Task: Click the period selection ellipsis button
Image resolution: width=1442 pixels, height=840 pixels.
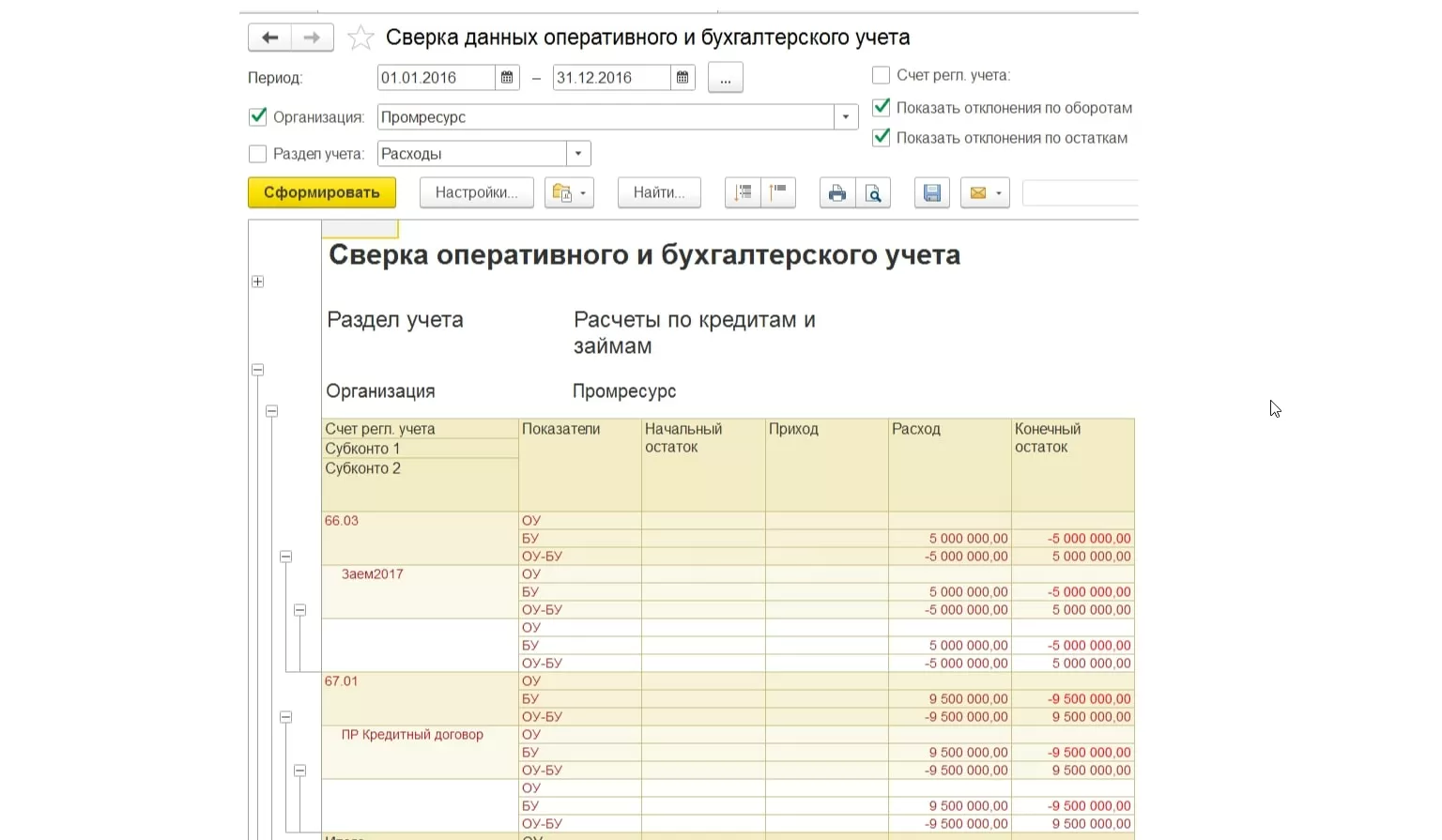Action: click(725, 78)
